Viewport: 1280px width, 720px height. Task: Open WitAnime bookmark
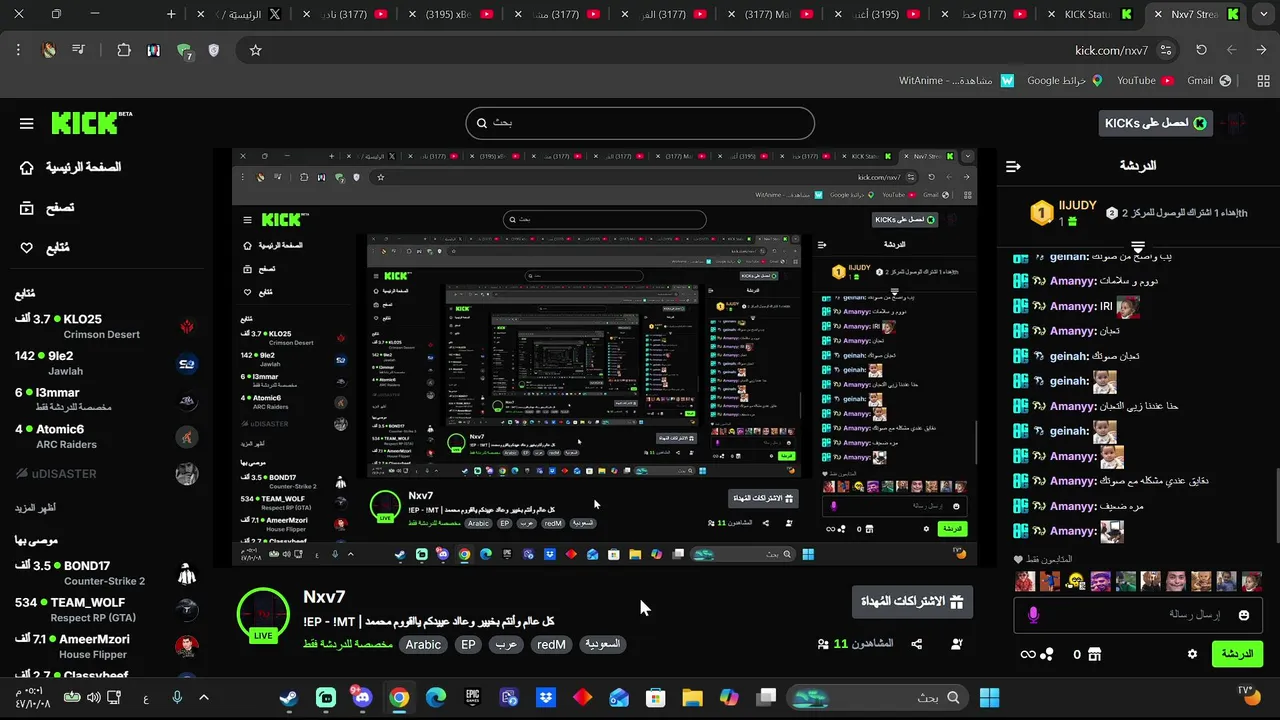click(x=956, y=81)
